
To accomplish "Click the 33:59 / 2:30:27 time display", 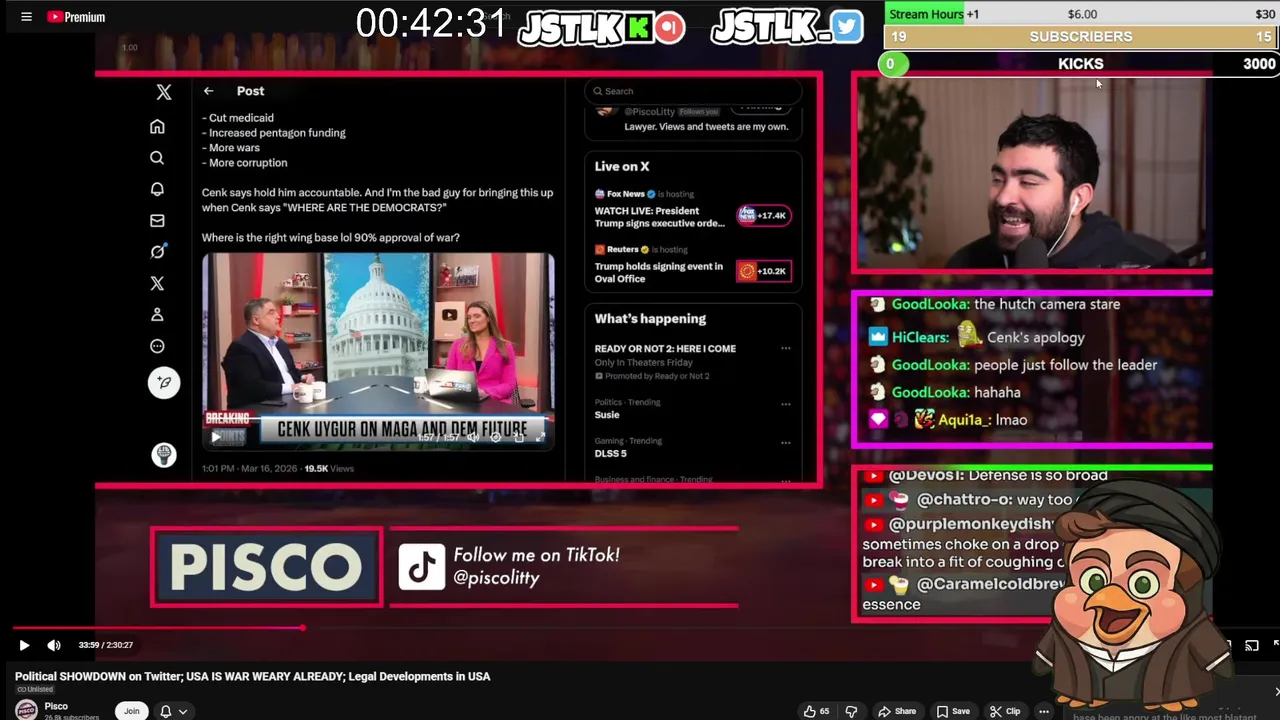I will tap(106, 645).
